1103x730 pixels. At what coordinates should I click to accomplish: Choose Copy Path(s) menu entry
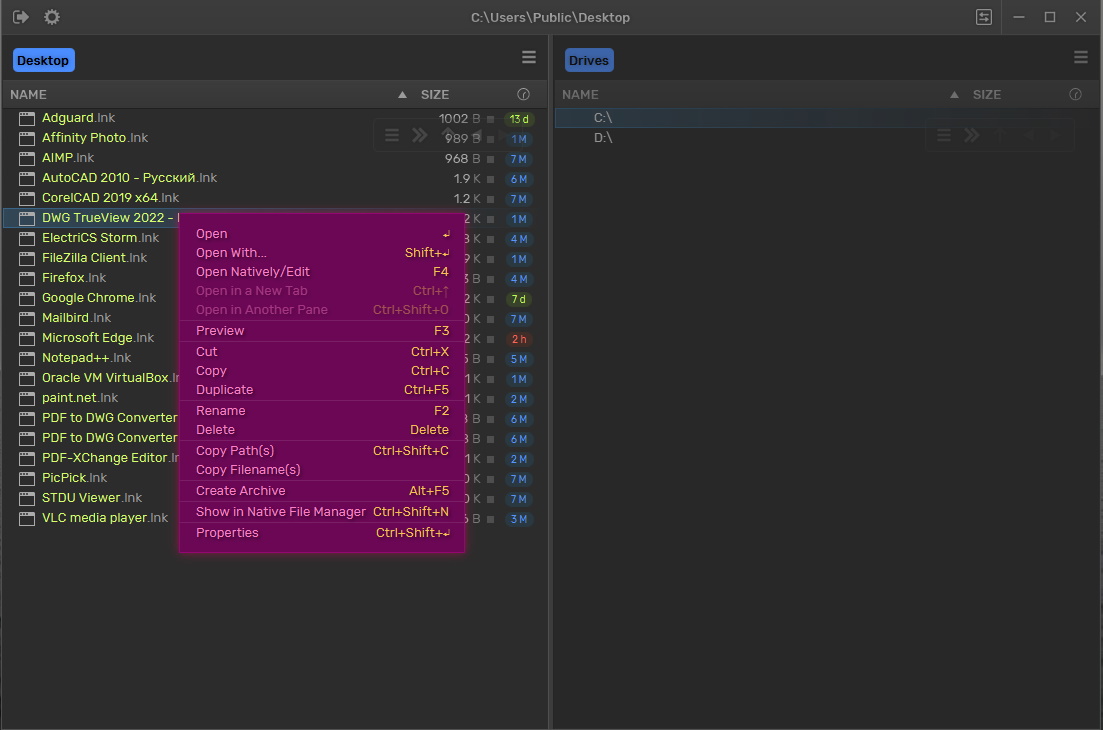(235, 451)
